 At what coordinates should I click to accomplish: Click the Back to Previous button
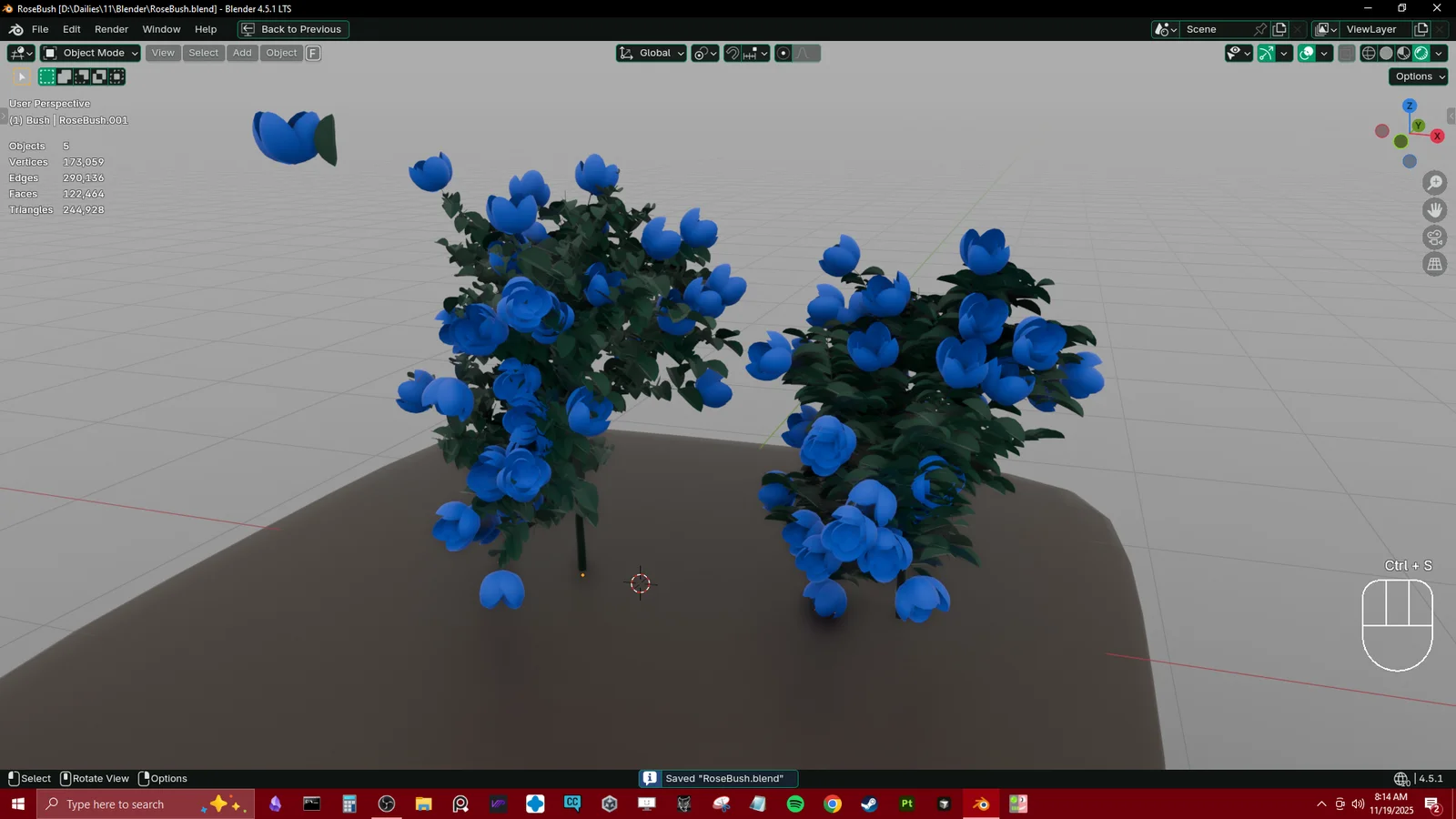[x=292, y=29]
